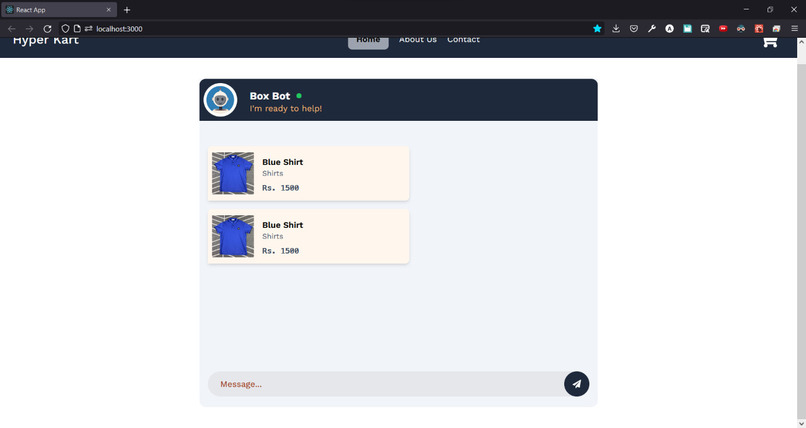This screenshot has height=428, width=806.
Task: Go to the Home nav item
Action: pos(368,42)
